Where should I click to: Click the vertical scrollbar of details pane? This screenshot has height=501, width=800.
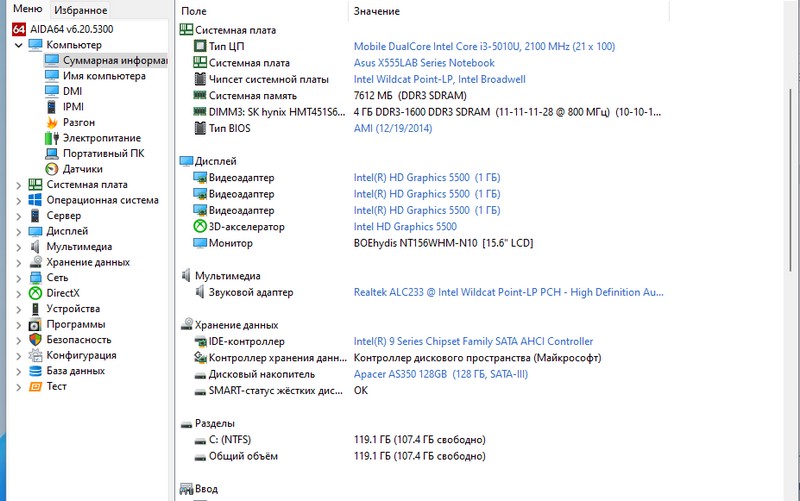click(x=791, y=181)
